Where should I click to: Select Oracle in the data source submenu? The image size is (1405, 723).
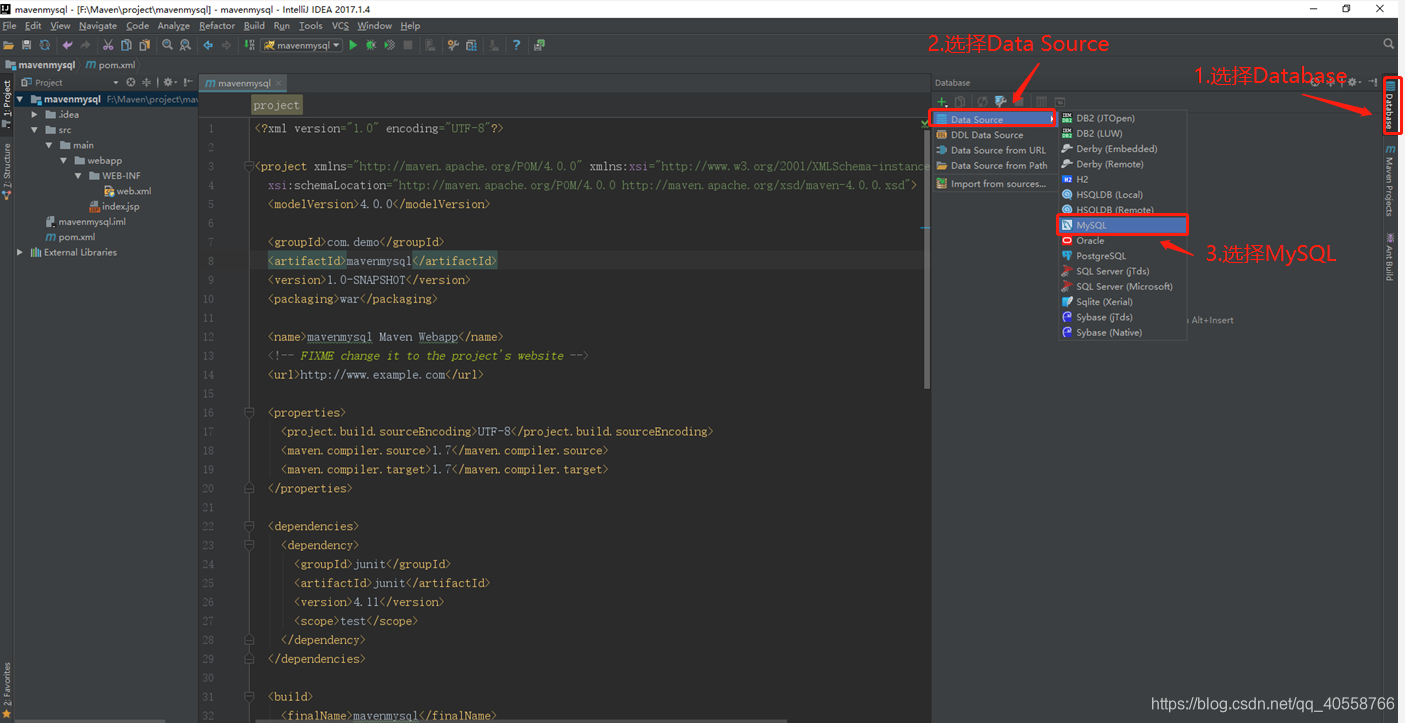[1123, 241]
